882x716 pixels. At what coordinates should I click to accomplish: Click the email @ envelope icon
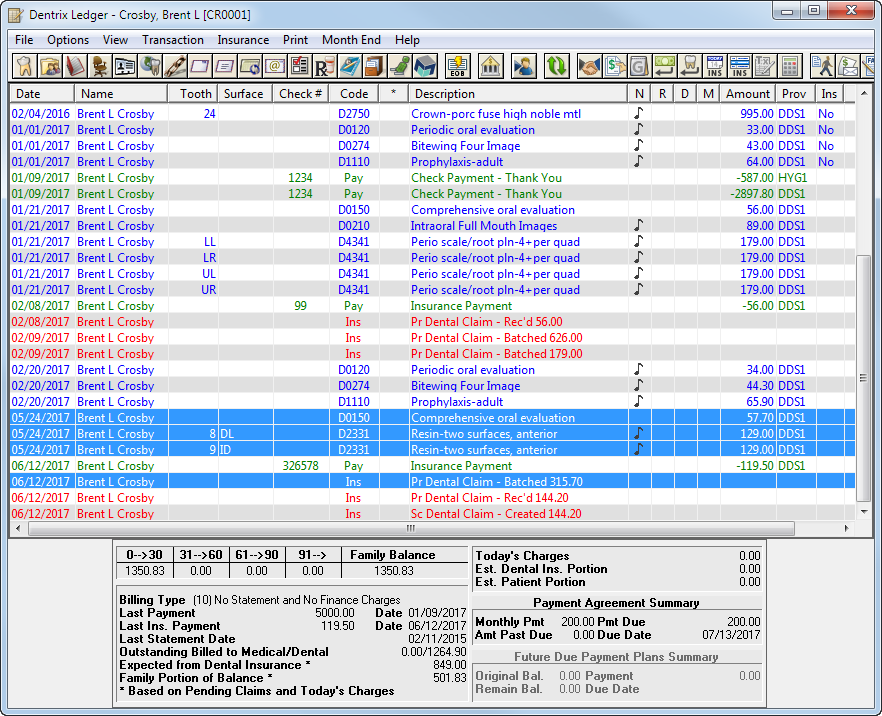pos(274,66)
